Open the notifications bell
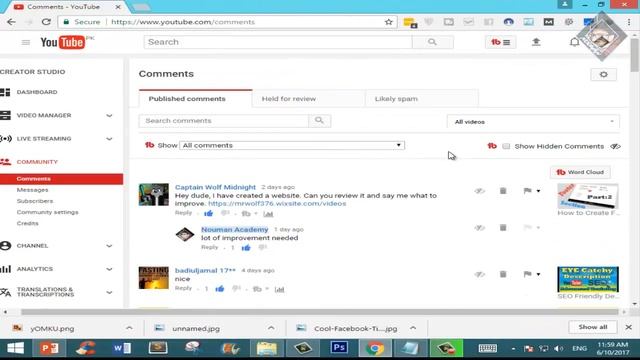Image resolution: width=640 pixels, height=360 pixels. point(574,42)
